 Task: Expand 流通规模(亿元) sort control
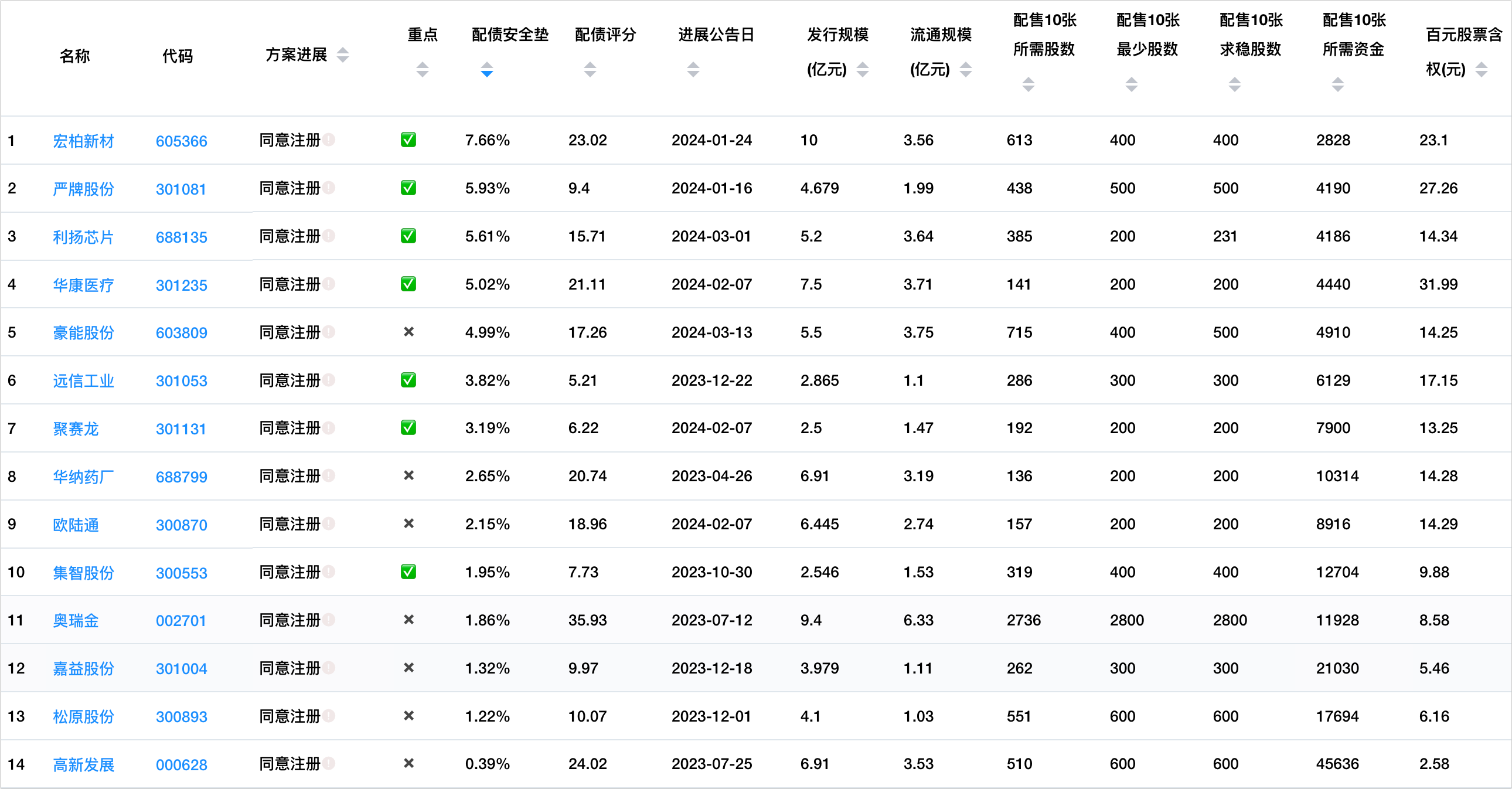pos(966,69)
